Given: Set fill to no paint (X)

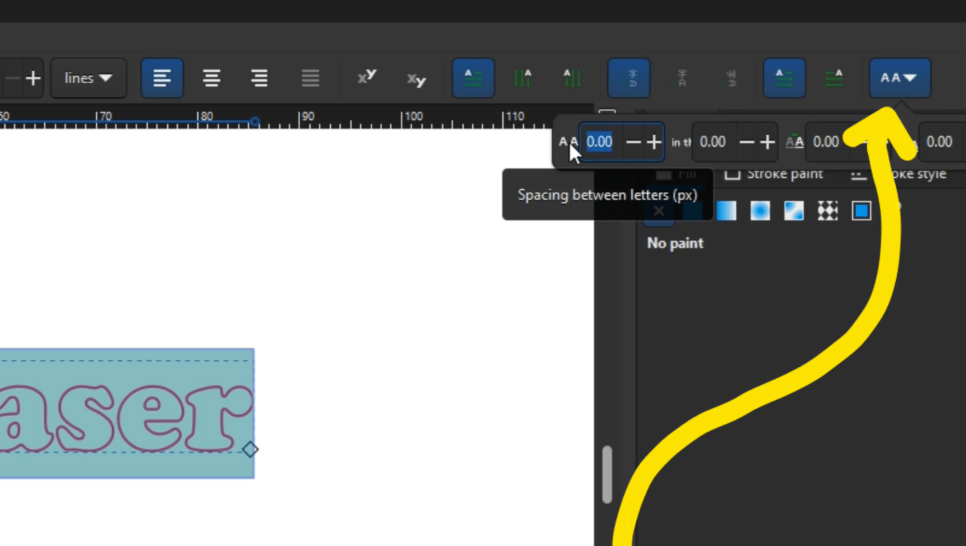Looking at the screenshot, I should (x=659, y=210).
